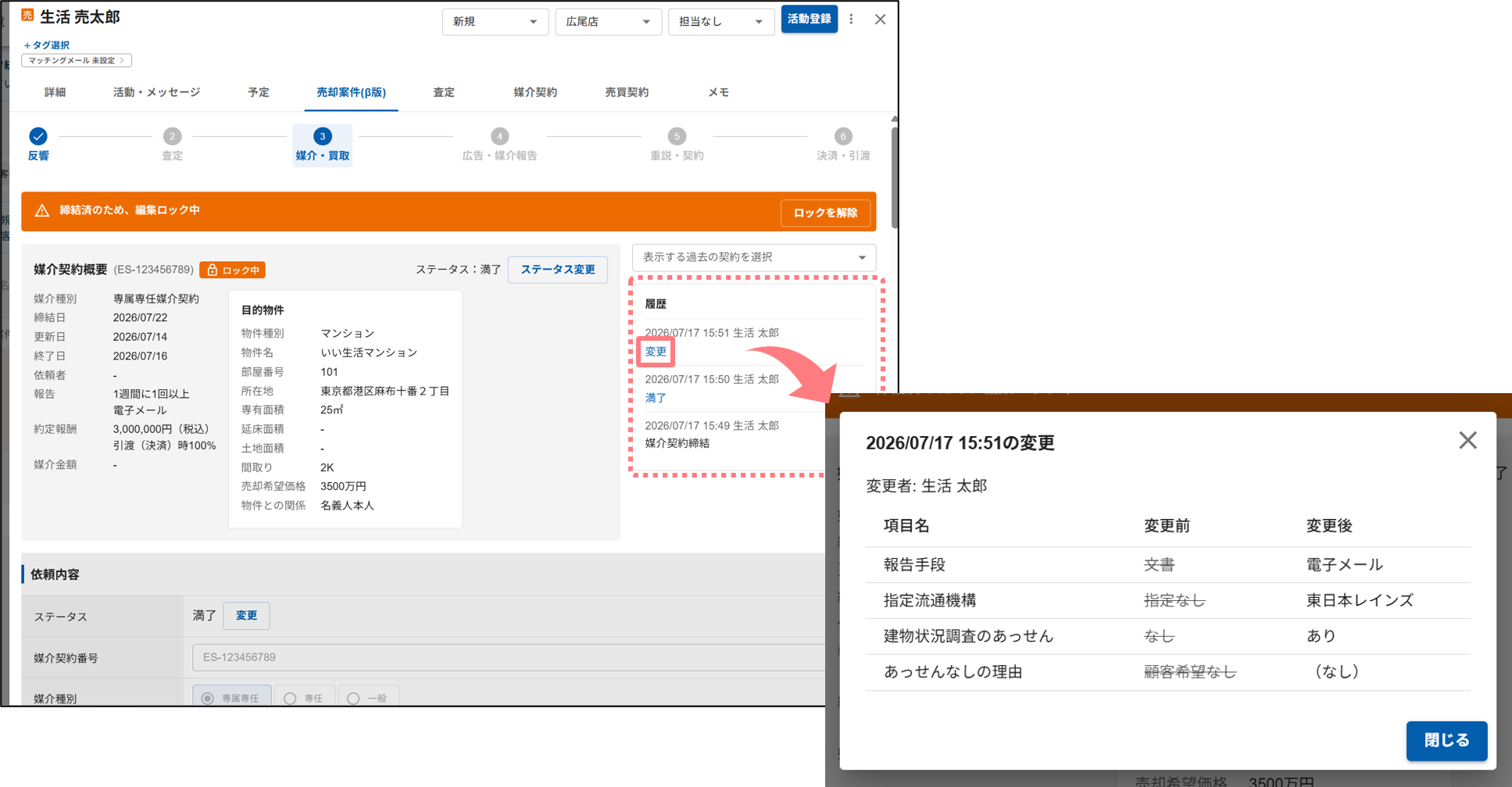Click the warning triangle in orange banner
The width and height of the screenshot is (1512, 787).
coord(42,210)
